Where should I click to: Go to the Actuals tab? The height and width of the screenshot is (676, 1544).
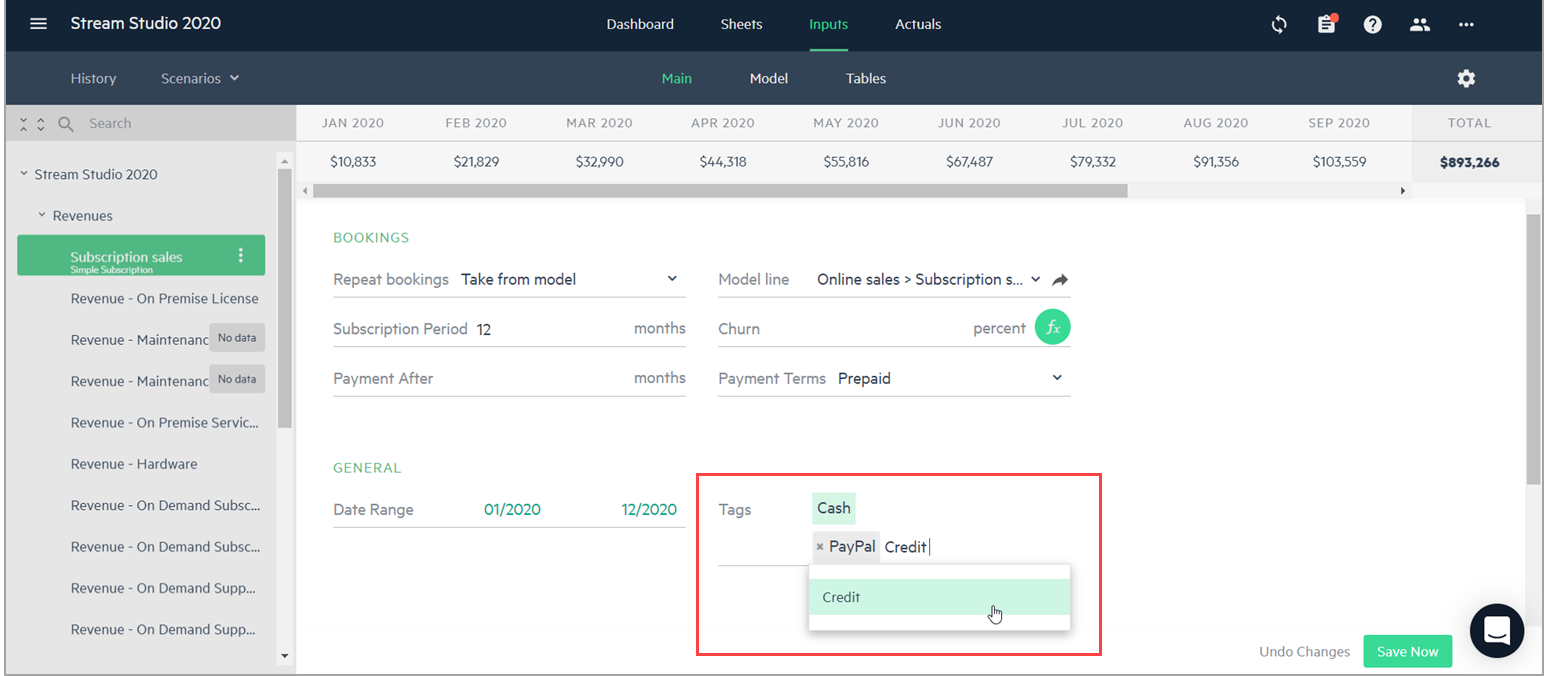tap(918, 24)
